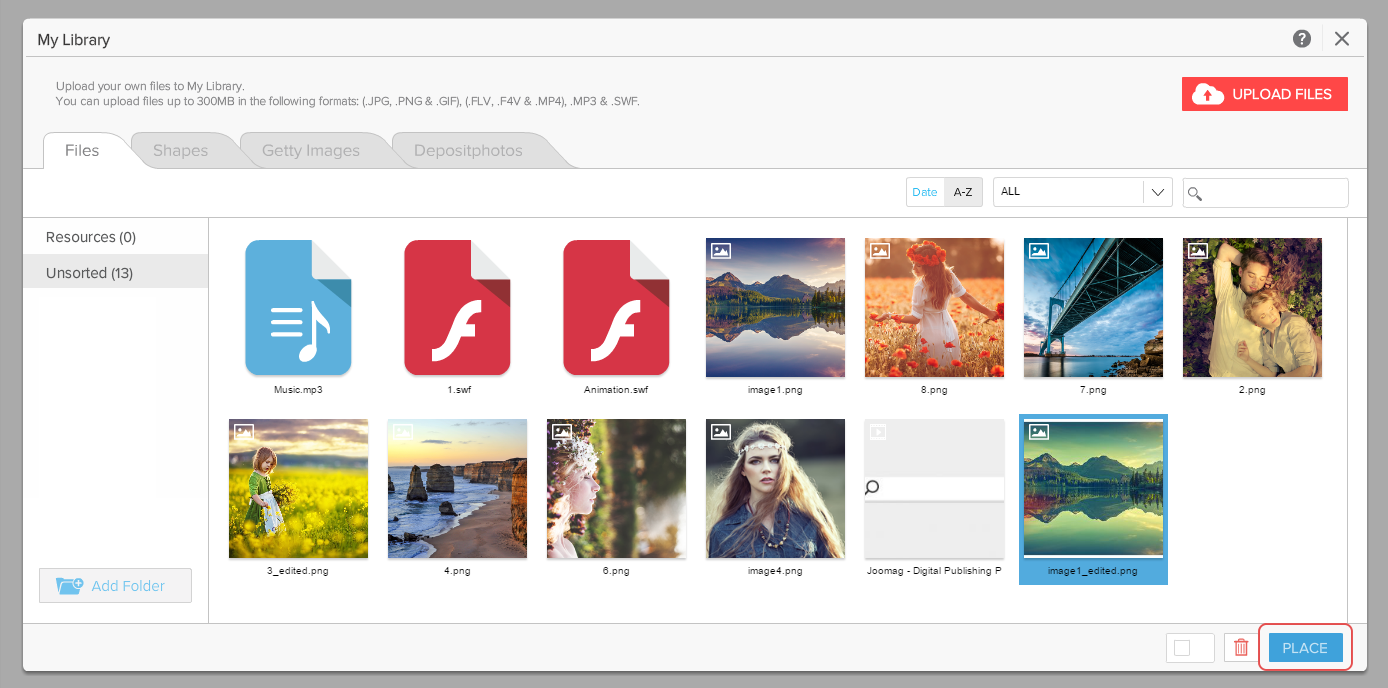This screenshot has height=688, width=1388.
Task: Tick the select-all checkbox beside trash
Action: (x=1182, y=648)
